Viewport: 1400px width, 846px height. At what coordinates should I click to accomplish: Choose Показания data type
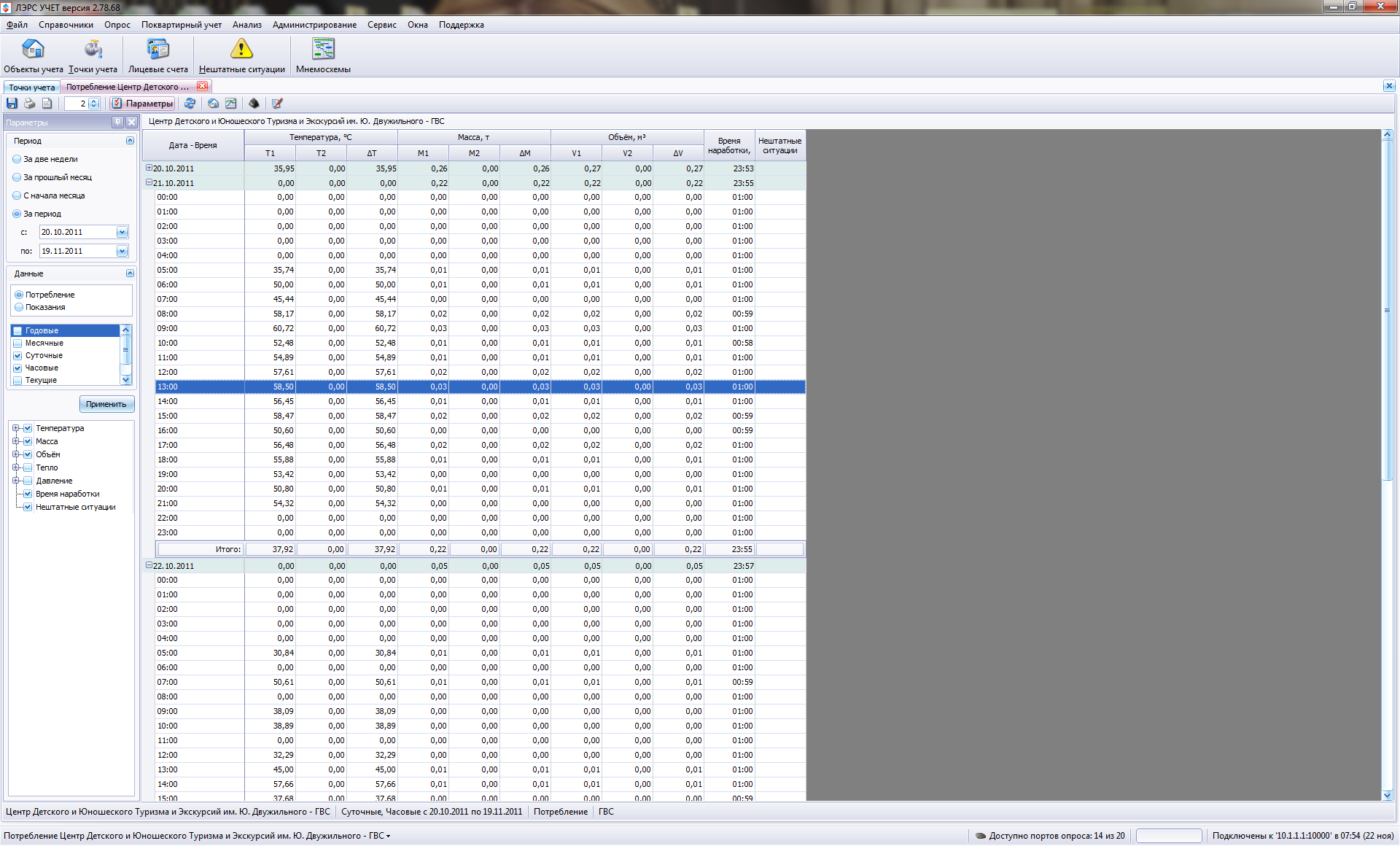(x=40, y=307)
